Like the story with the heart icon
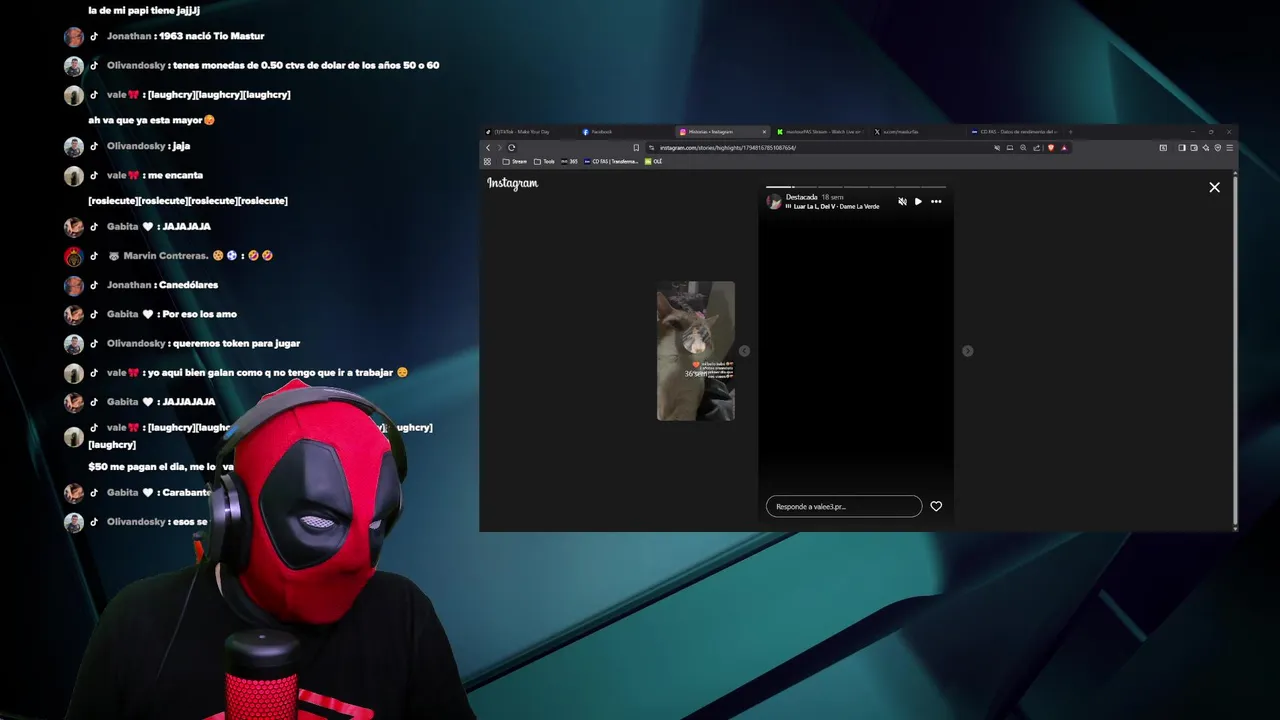Viewport: 1280px width, 720px height. (x=936, y=506)
